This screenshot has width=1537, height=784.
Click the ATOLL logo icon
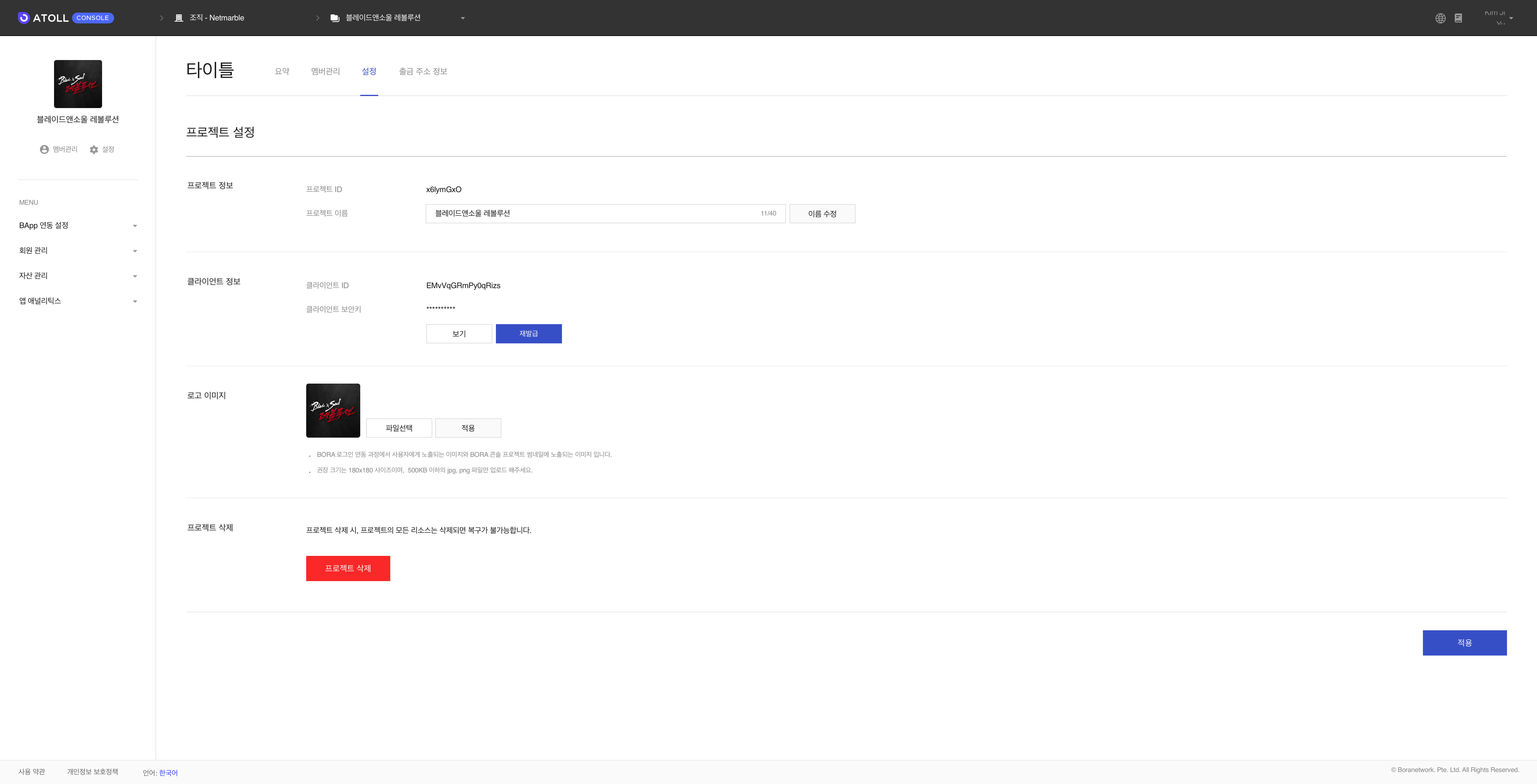[24, 18]
